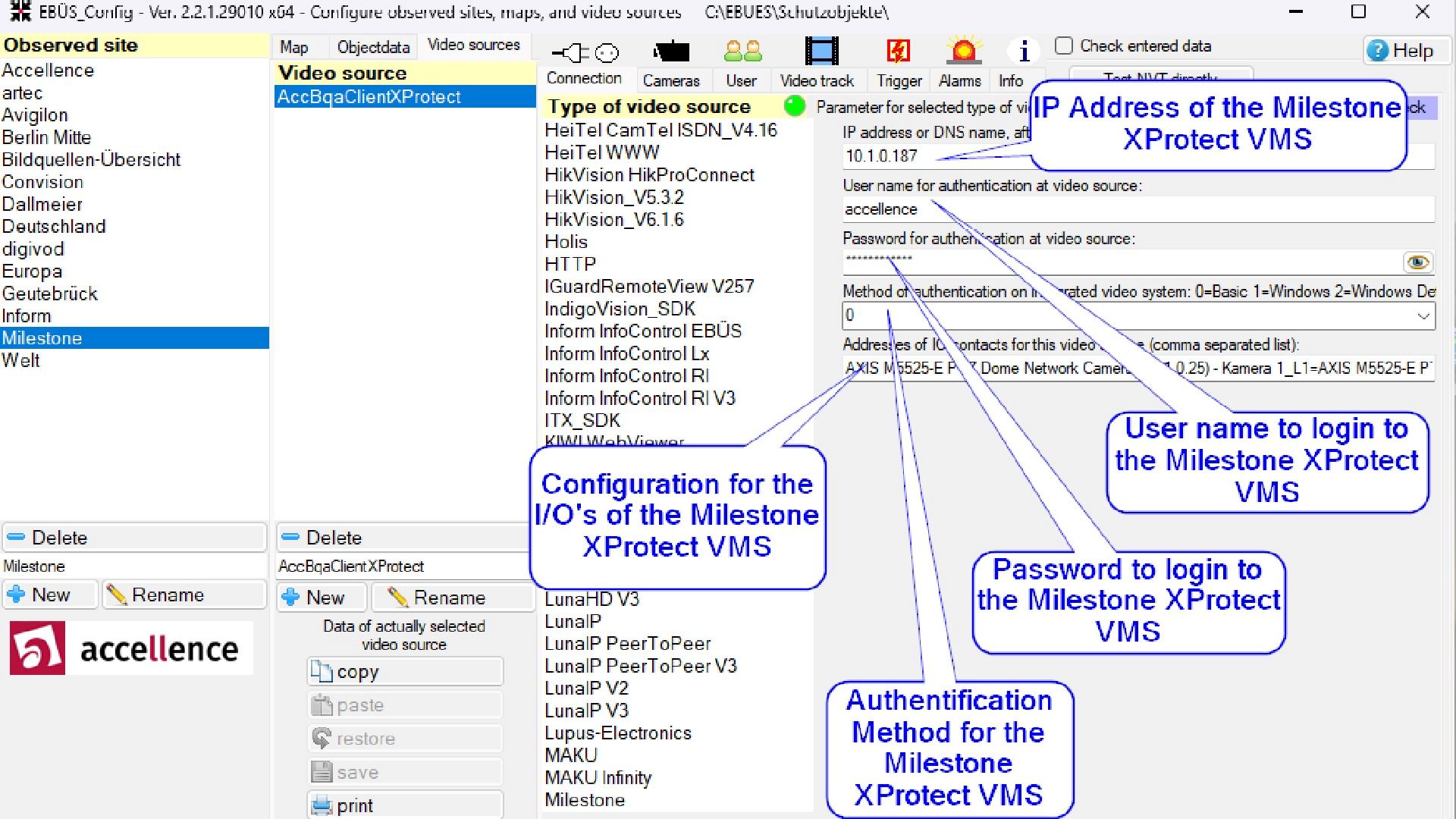Enable Check entered data checkbox

tap(1064, 46)
